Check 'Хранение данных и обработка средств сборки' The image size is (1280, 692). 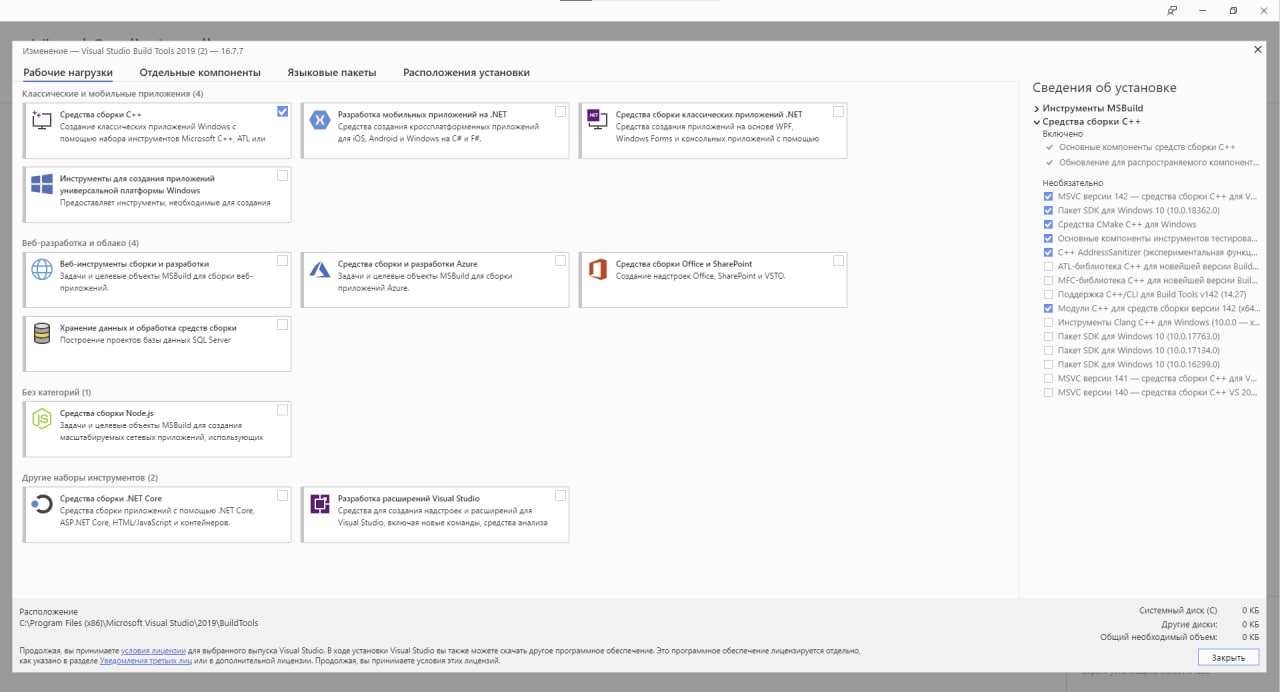coord(282,324)
